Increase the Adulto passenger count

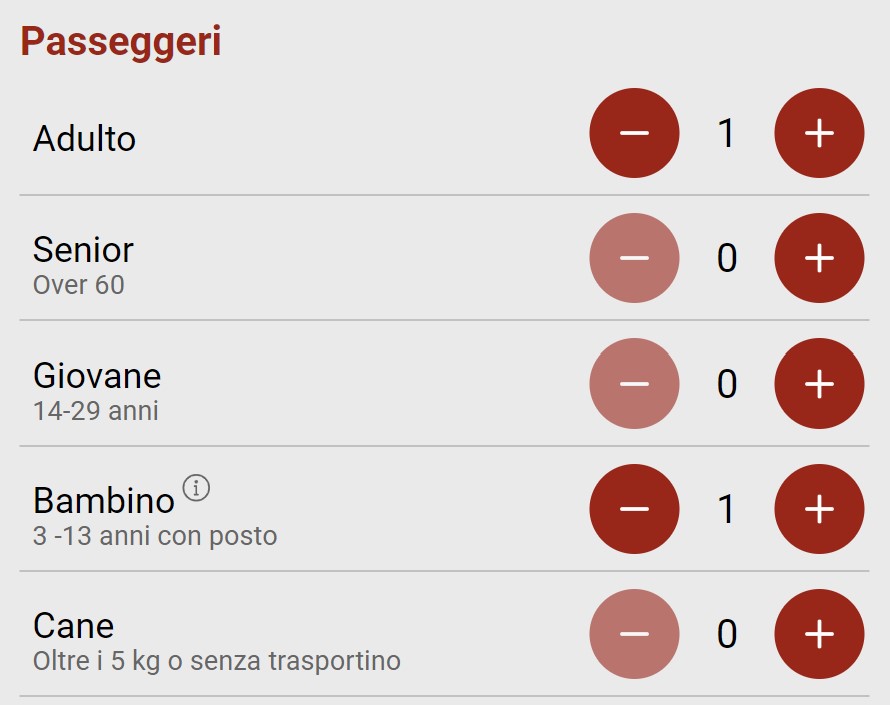point(819,133)
